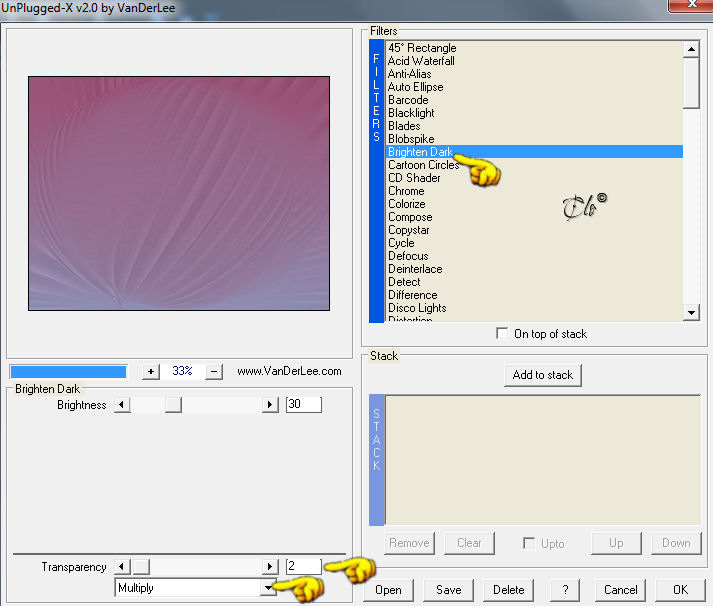Select the Defocus filter in list

click(x=408, y=256)
